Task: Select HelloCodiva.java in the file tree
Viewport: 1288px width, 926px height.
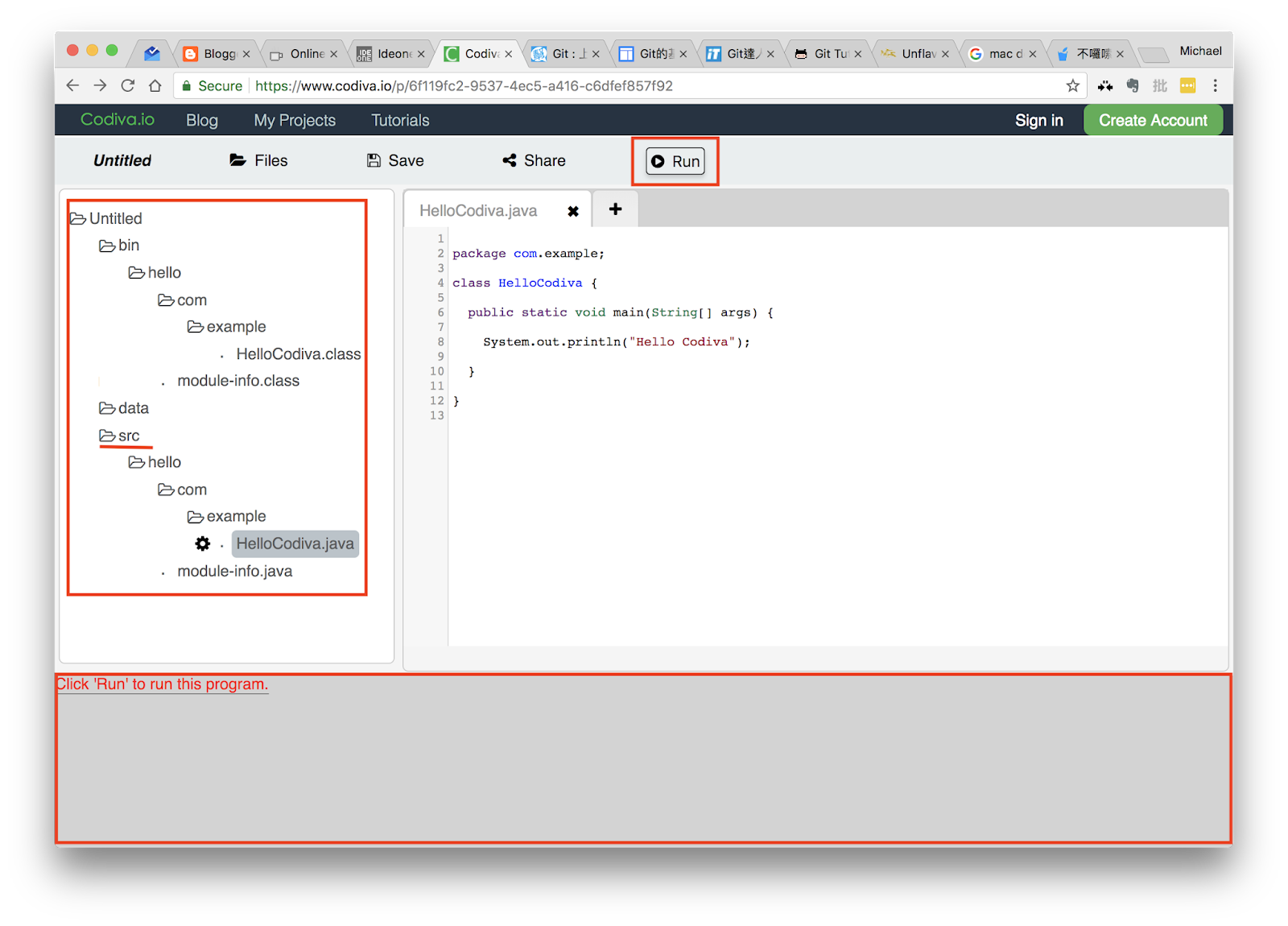Action: pos(295,544)
